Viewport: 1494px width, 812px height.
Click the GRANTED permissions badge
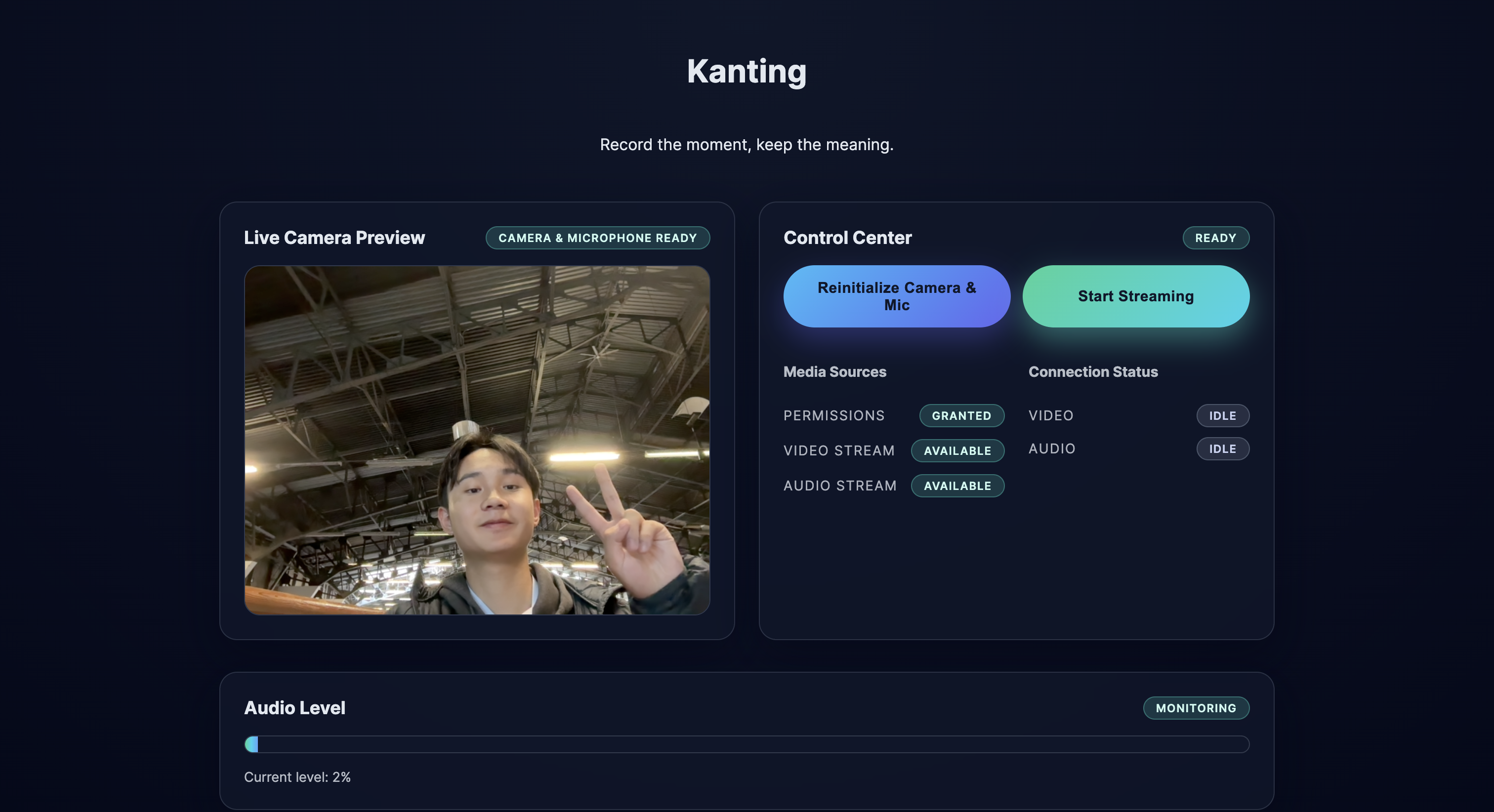pyautogui.click(x=961, y=415)
